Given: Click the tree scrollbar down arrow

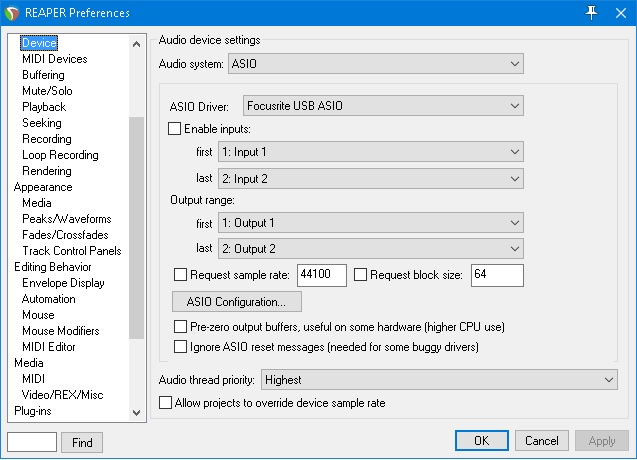Looking at the screenshot, I should [136, 413].
